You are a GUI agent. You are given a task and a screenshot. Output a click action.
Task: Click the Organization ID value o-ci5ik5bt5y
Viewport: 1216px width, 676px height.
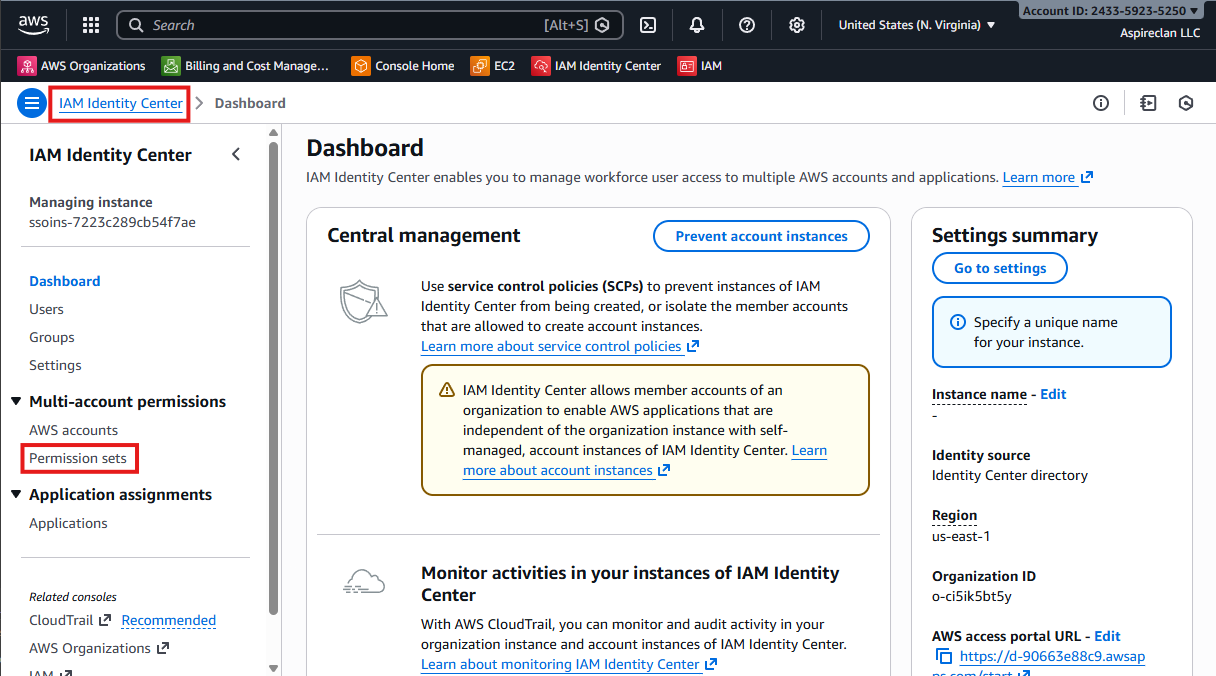click(972, 596)
